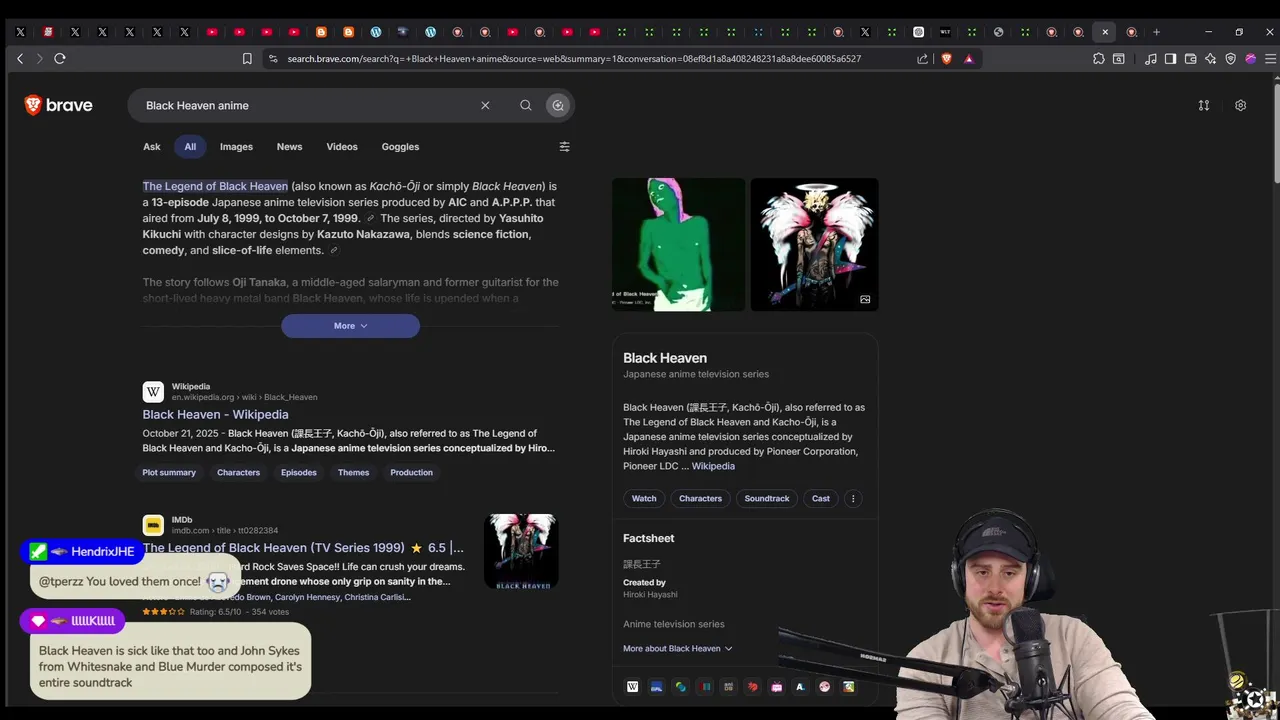
Task: Bookmark this page using the bookmark icon
Action: tap(247, 59)
